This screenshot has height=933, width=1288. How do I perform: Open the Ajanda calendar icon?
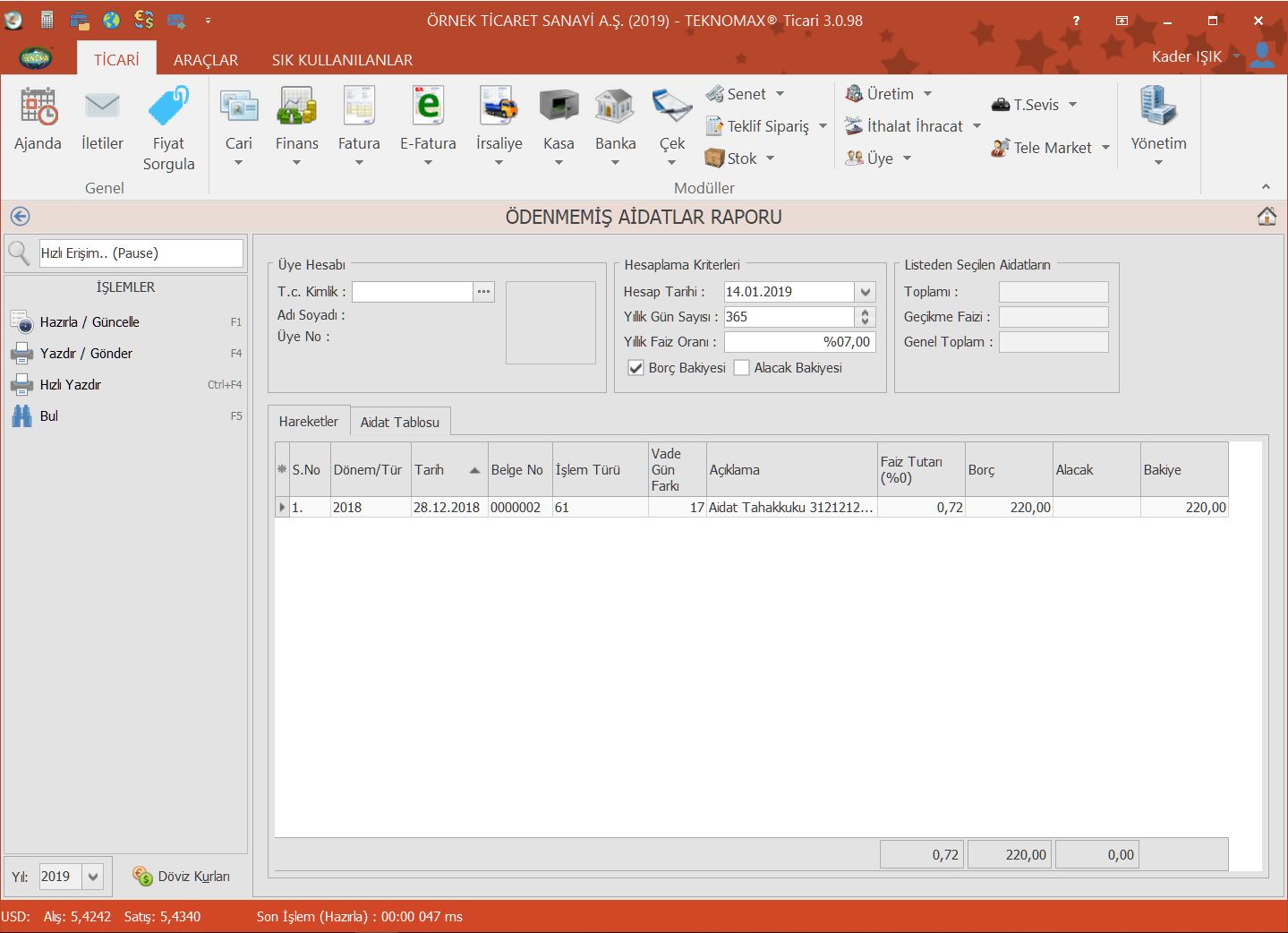[38, 107]
